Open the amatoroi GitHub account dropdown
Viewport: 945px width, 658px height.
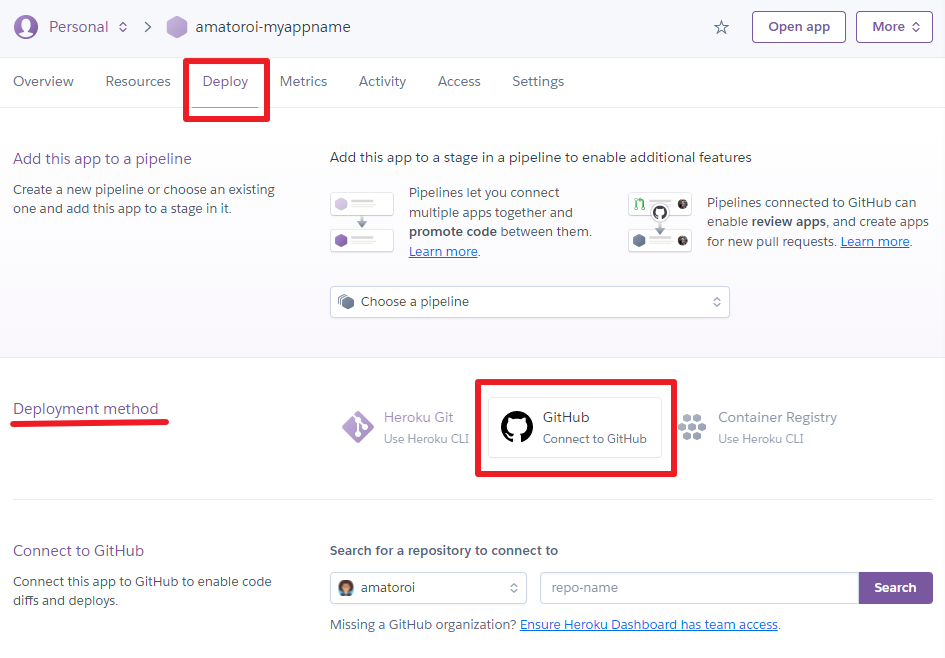[429, 588]
